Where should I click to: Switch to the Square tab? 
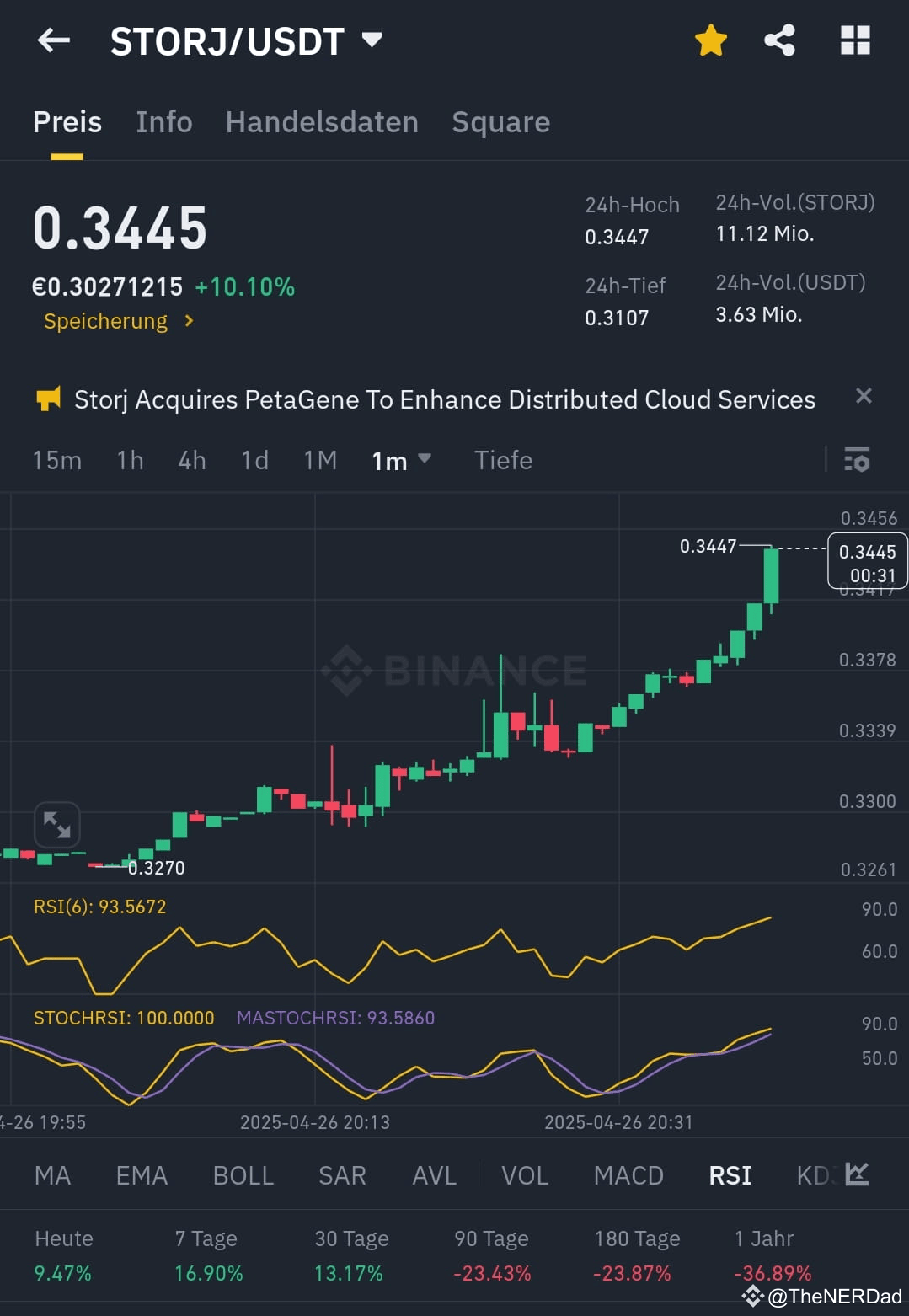coord(501,122)
